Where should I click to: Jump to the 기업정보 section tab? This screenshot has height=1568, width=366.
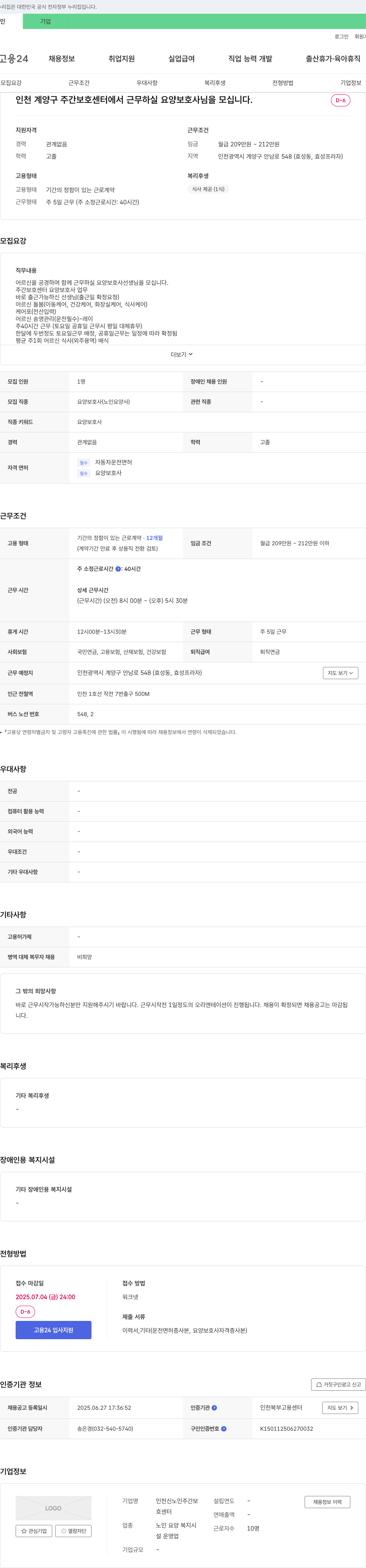pos(351,83)
